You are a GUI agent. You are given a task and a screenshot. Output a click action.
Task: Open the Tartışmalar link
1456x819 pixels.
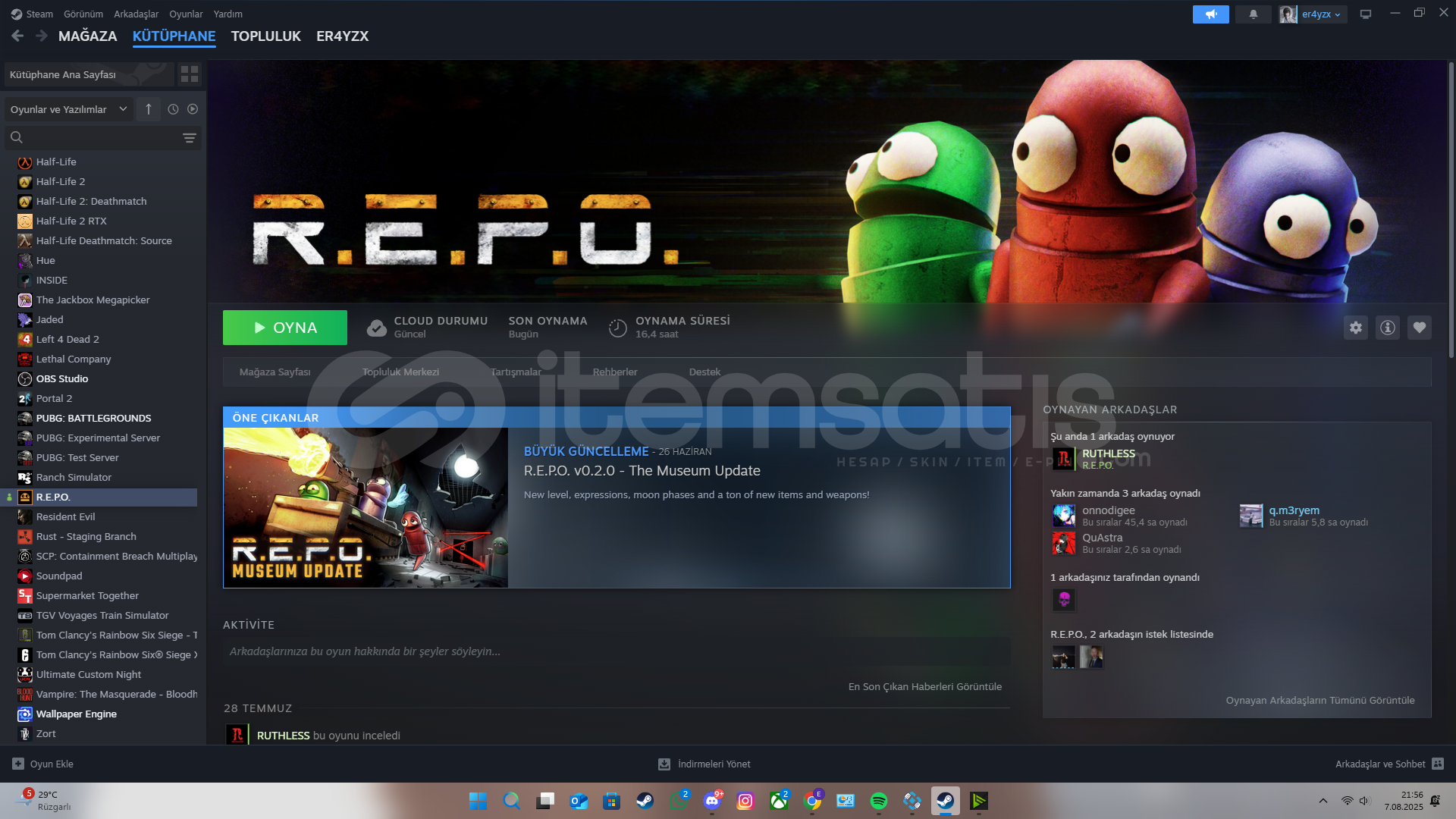tap(516, 372)
